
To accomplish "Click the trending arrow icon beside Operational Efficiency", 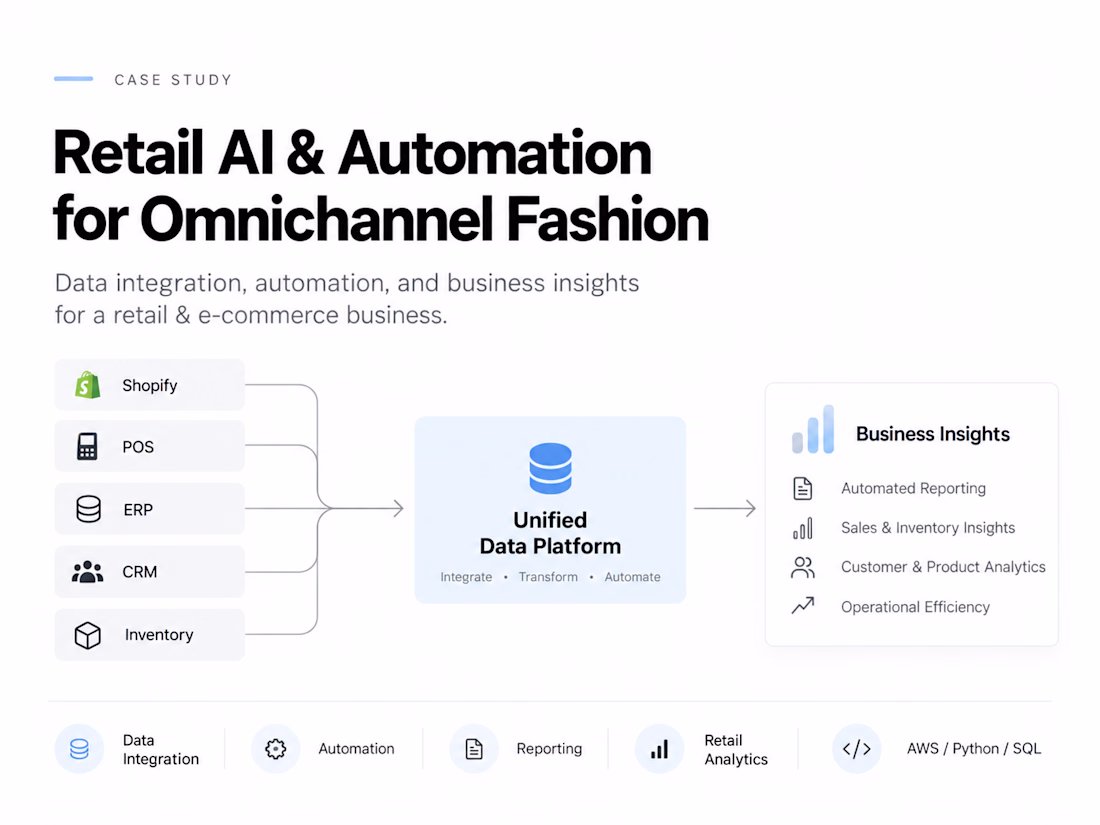I will pos(803,605).
